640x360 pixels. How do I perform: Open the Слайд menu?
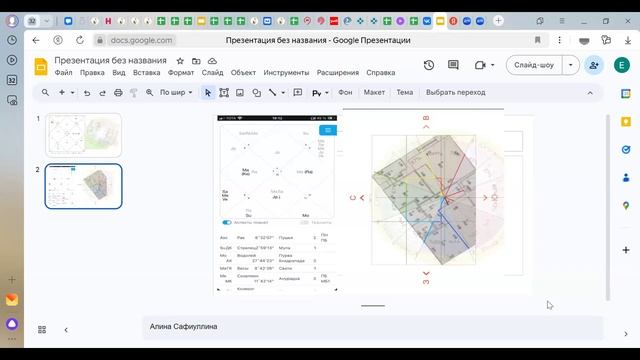[x=212, y=73]
